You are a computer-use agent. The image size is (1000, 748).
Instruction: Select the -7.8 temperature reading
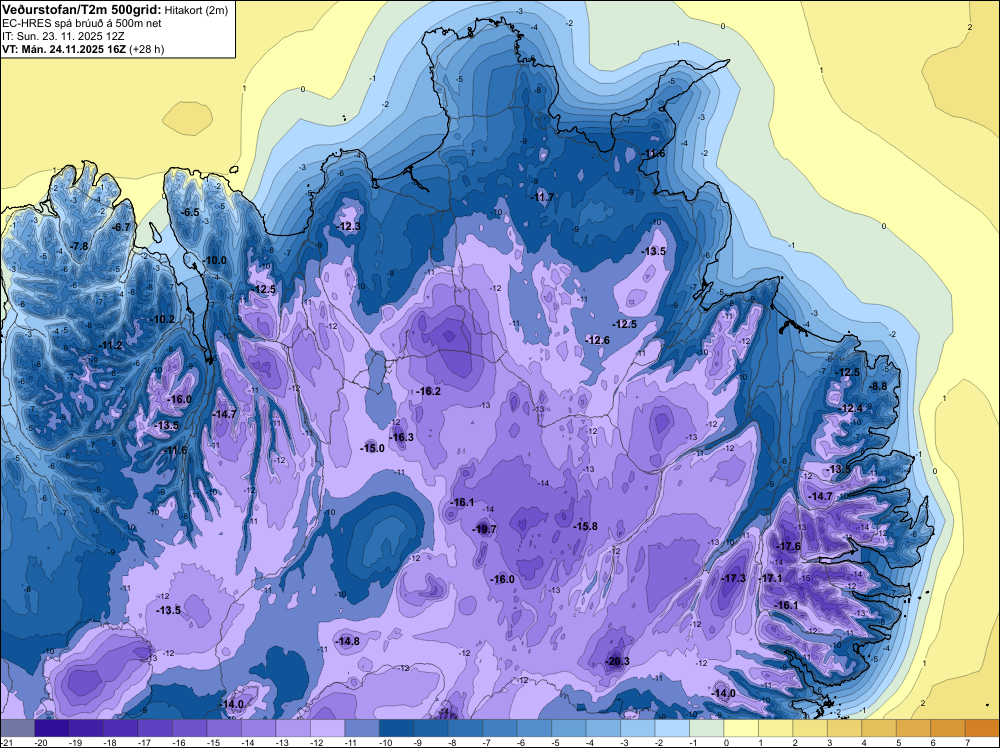coord(80,246)
